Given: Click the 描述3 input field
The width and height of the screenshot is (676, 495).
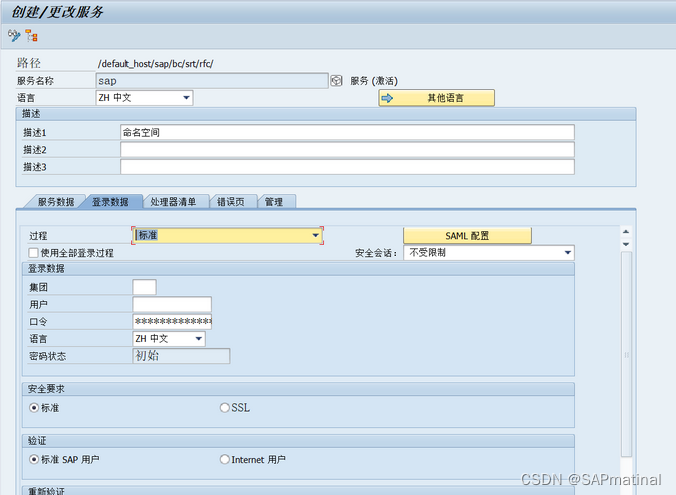Looking at the screenshot, I should click(x=347, y=167).
